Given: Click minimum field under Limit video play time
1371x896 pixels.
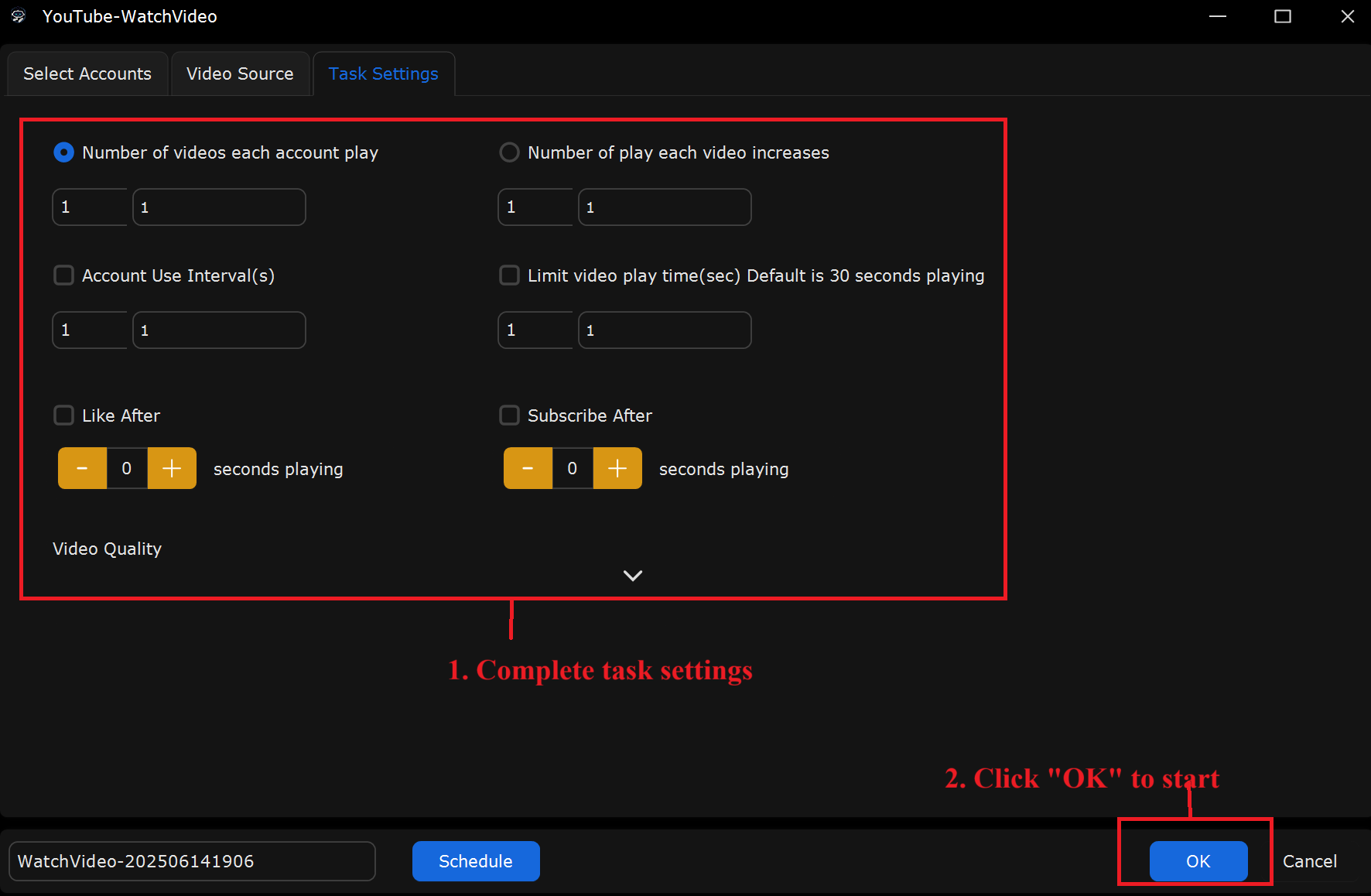Looking at the screenshot, I should pyautogui.click(x=535, y=330).
